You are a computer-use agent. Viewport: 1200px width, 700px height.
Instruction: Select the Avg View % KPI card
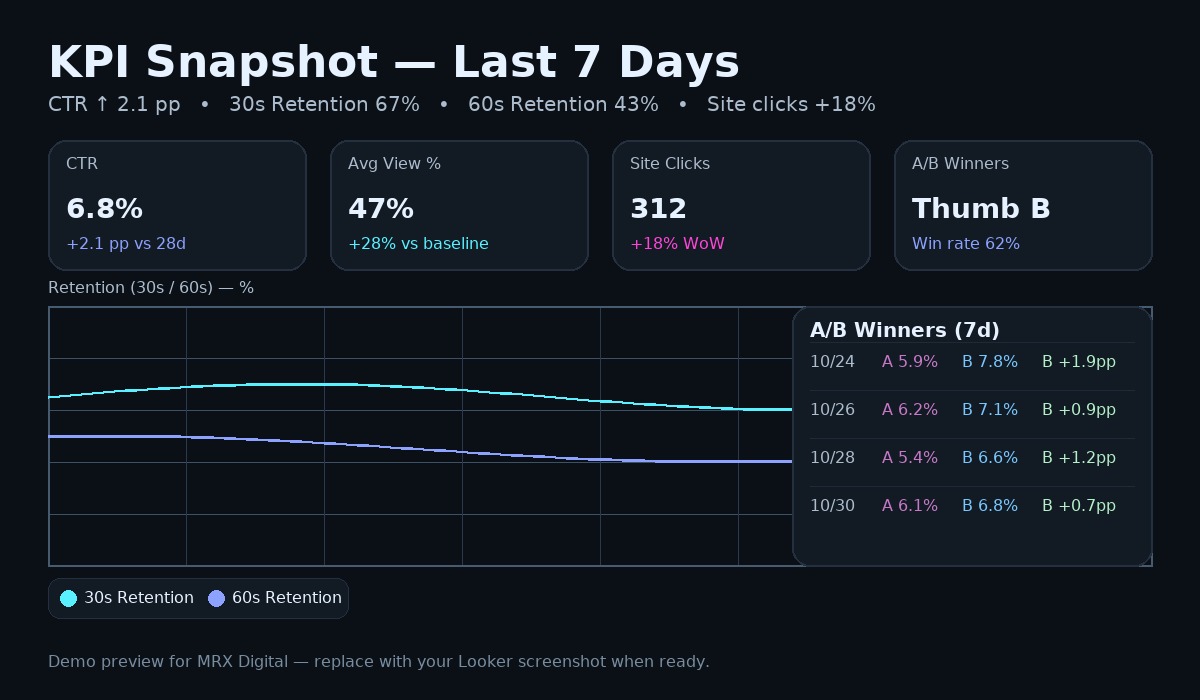point(459,204)
